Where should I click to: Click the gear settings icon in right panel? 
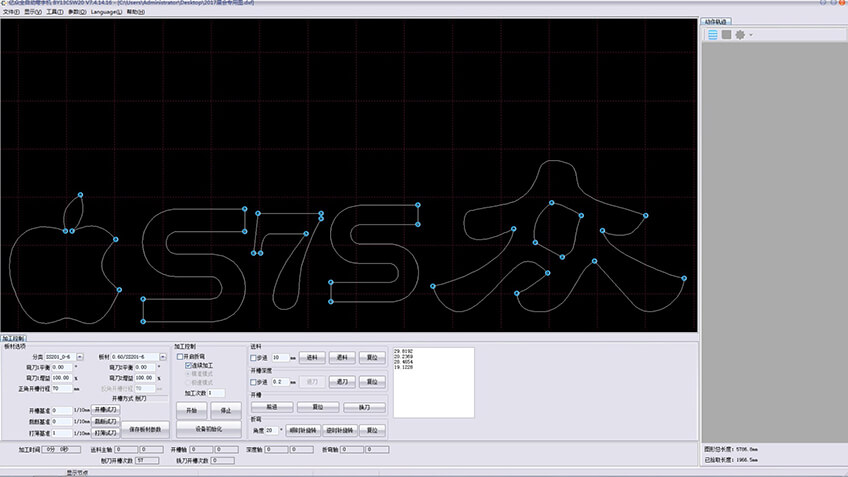pos(740,35)
